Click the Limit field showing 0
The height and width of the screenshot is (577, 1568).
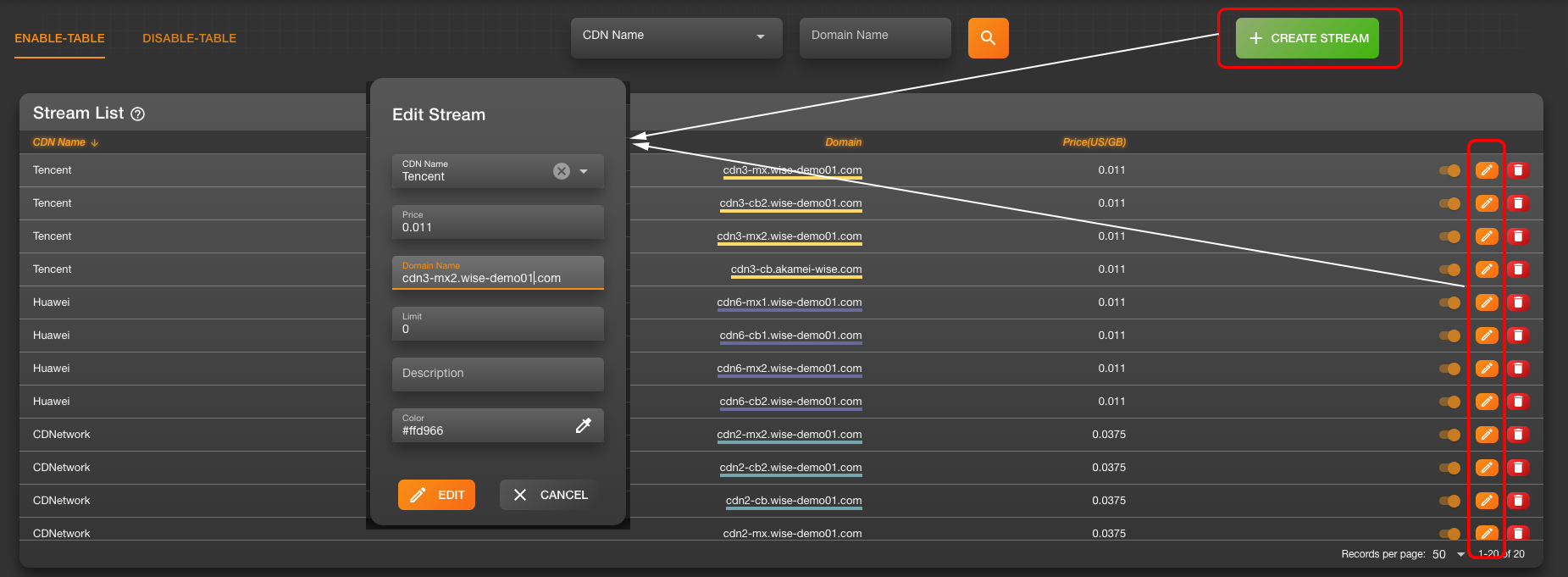(498, 324)
